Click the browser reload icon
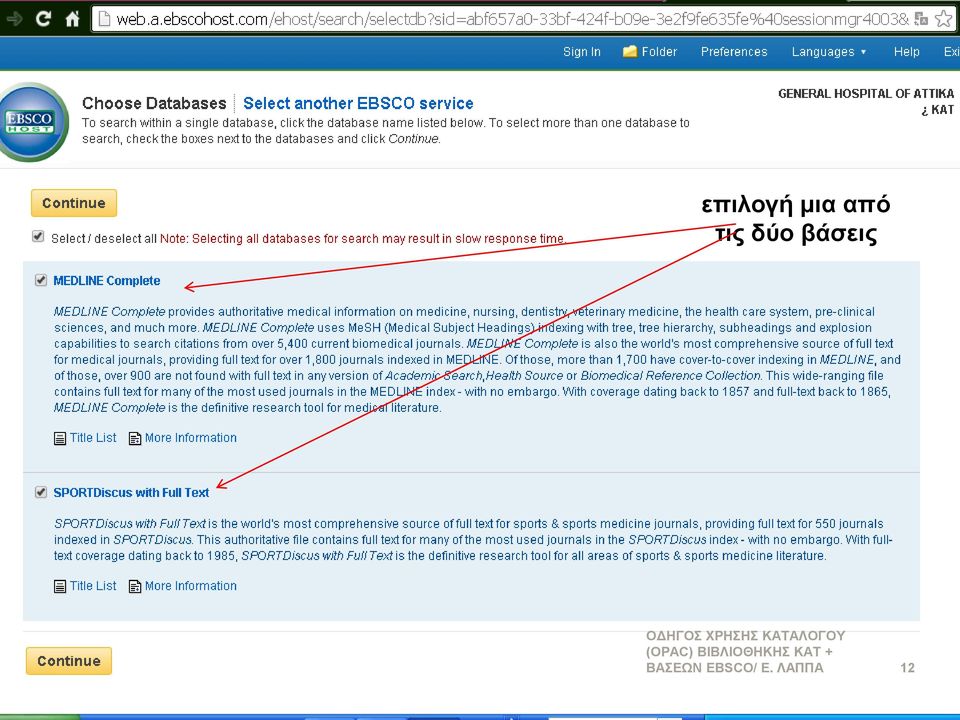 [x=43, y=19]
